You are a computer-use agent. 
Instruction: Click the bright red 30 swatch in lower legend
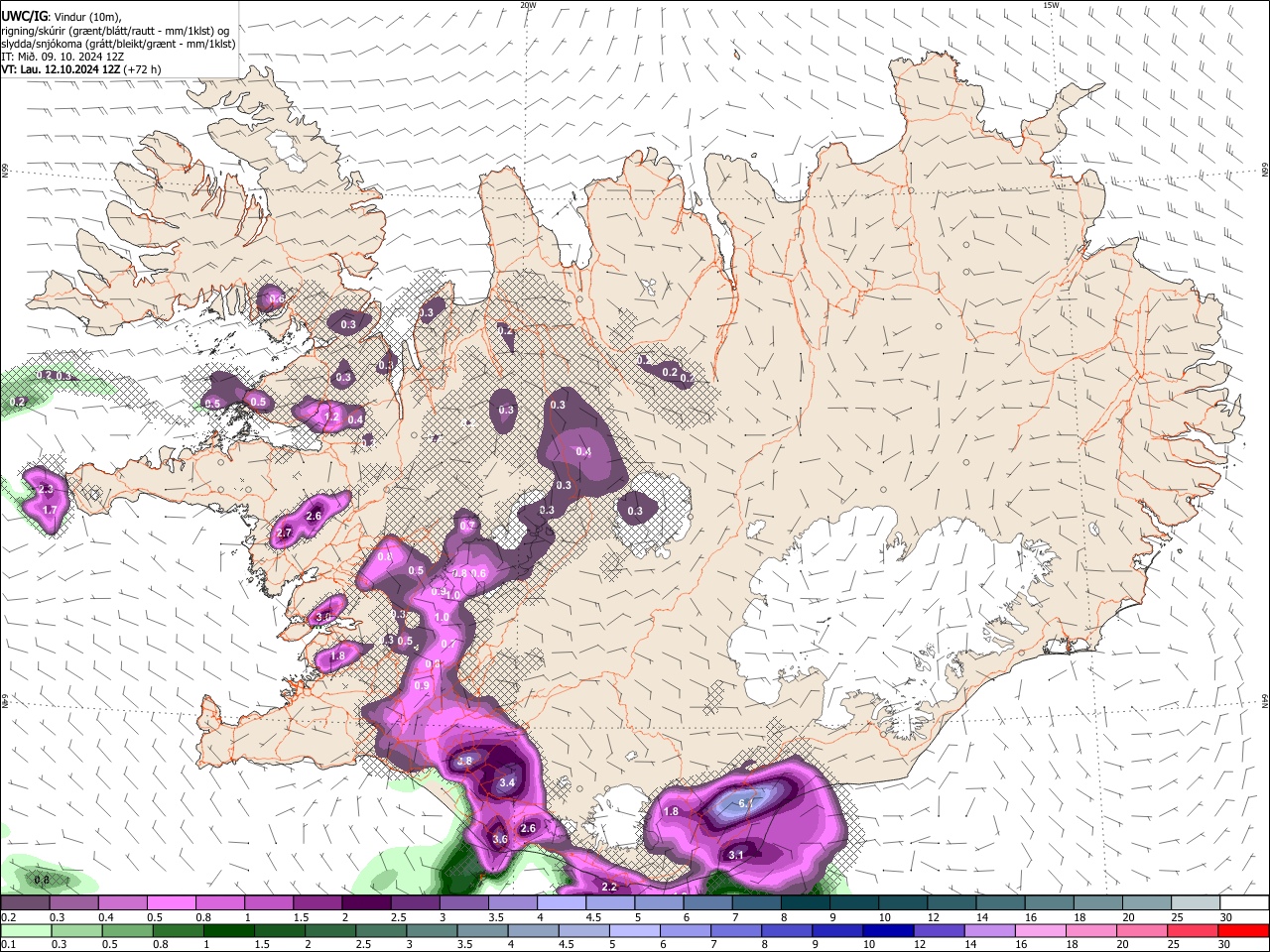[1244, 930]
